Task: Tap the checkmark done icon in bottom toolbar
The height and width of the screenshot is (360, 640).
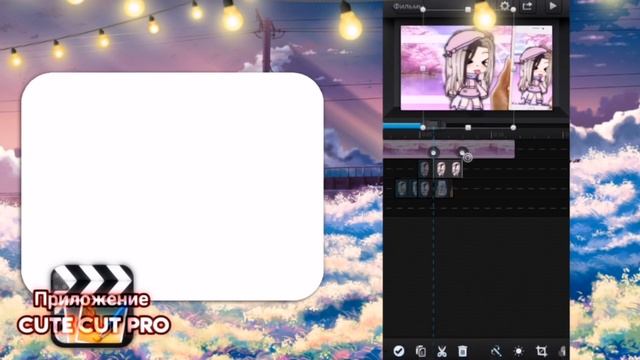Action: click(x=399, y=351)
